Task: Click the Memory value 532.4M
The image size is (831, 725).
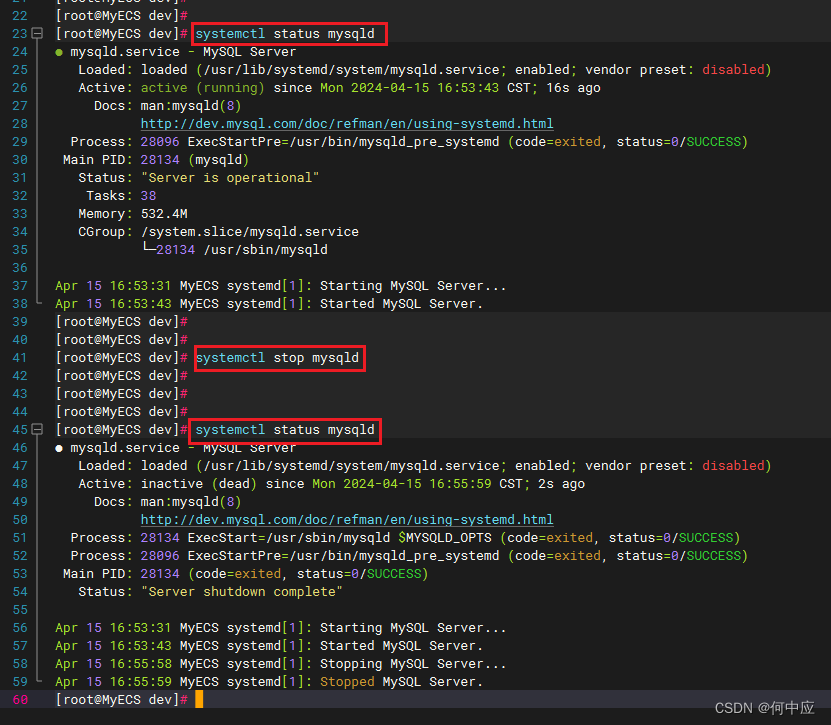Action: coord(164,214)
